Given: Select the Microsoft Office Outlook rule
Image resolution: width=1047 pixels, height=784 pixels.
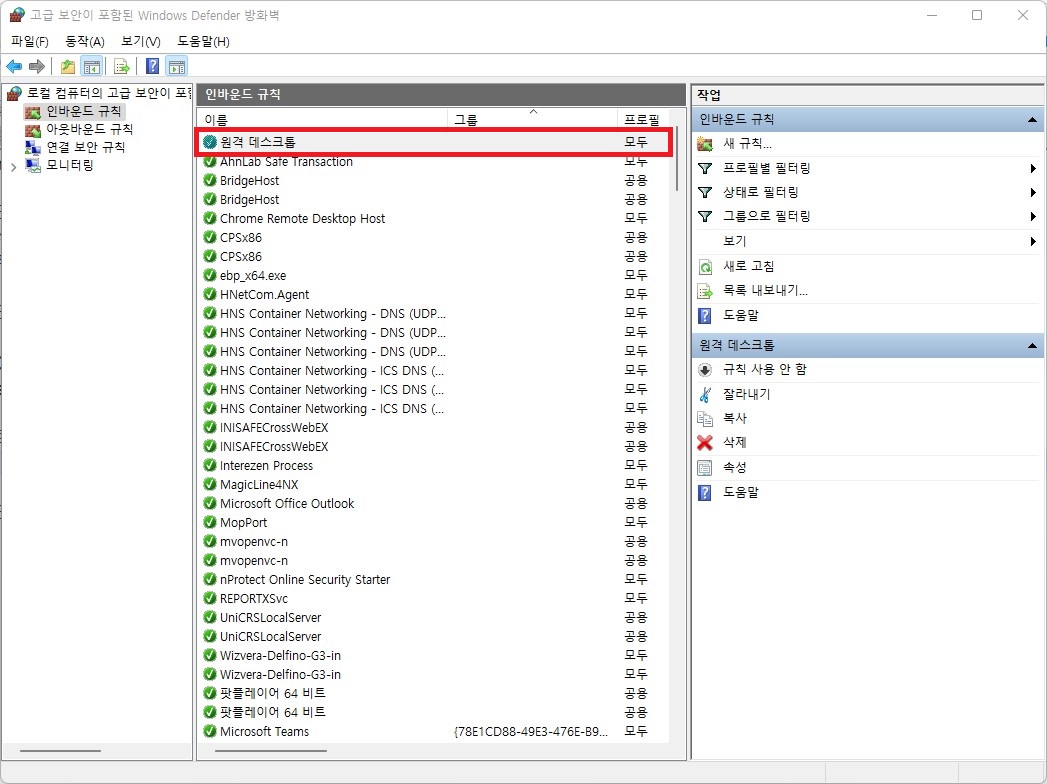Looking at the screenshot, I should [x=434, y=504].
